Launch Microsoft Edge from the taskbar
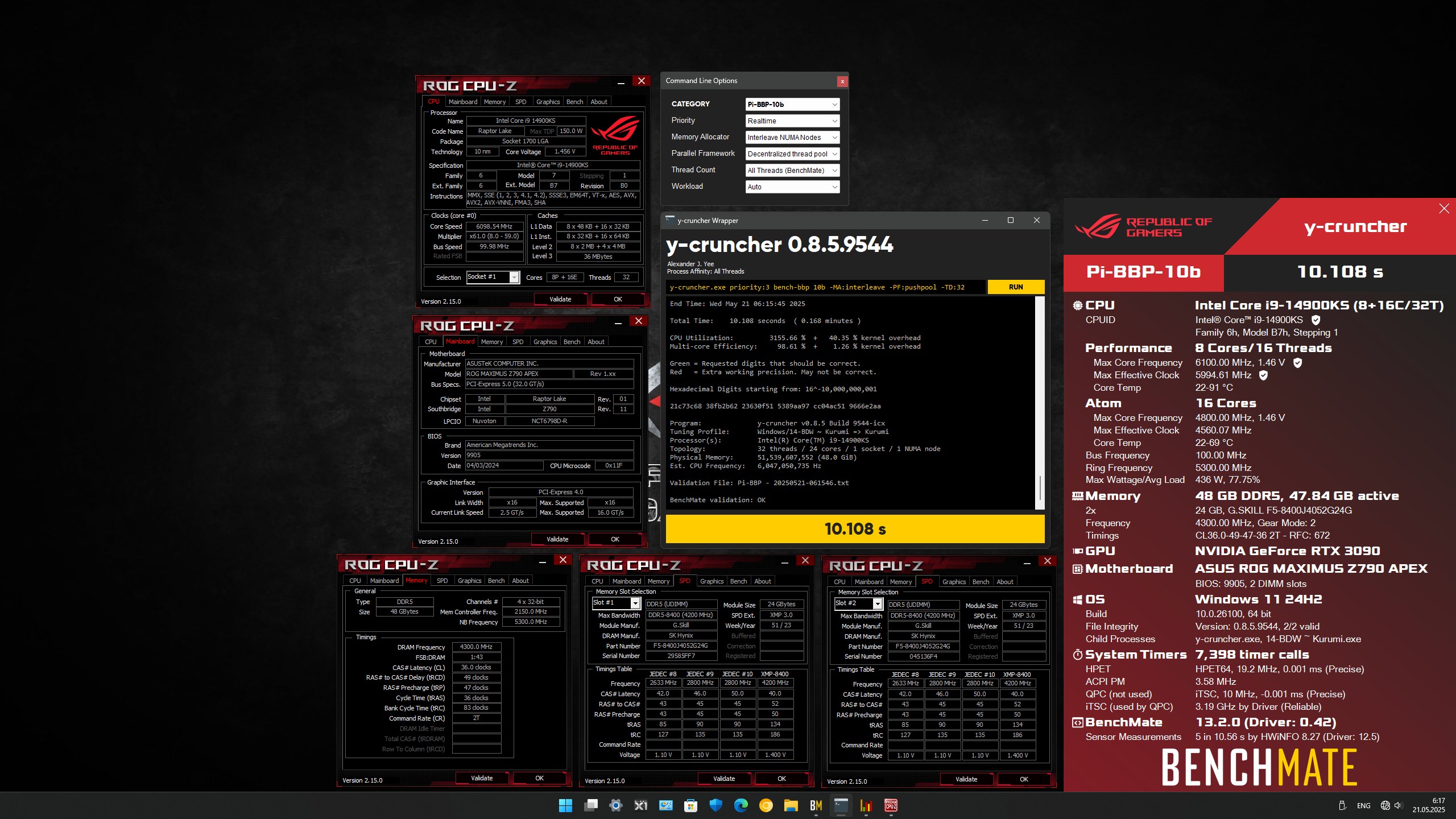 pos(741,805)
